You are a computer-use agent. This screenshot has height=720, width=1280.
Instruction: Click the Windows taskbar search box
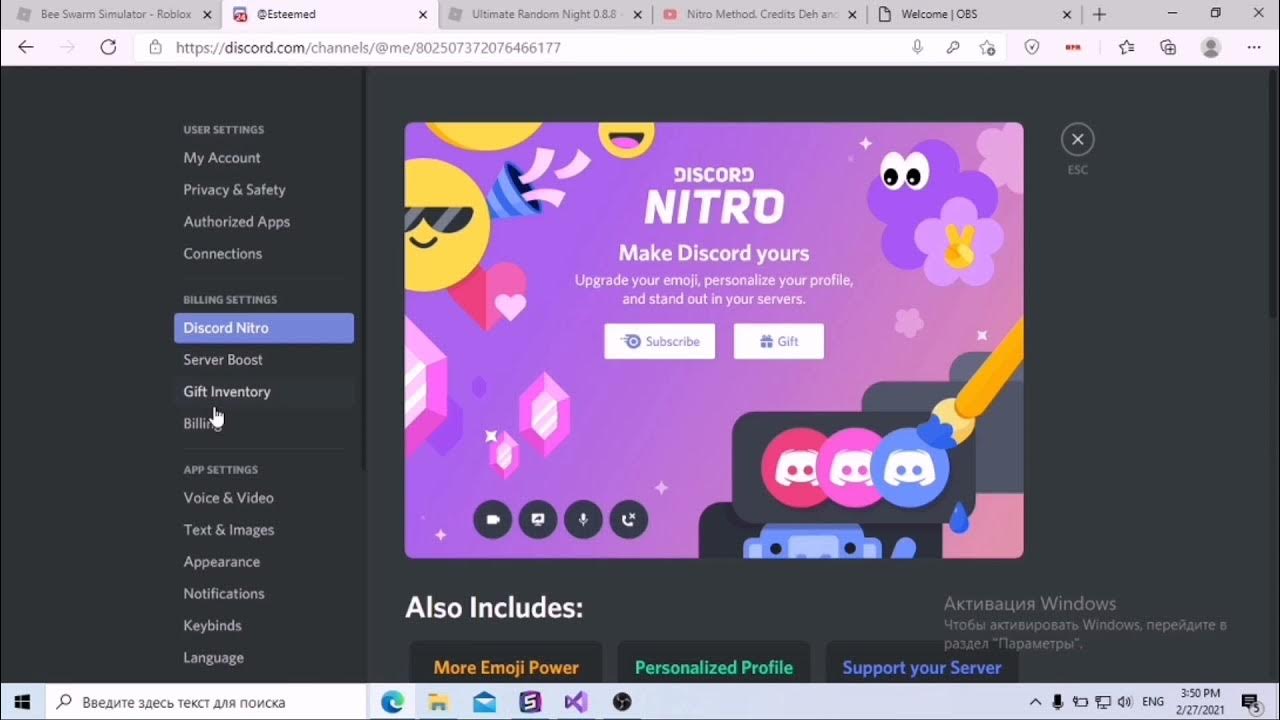[x=207, y=702]
